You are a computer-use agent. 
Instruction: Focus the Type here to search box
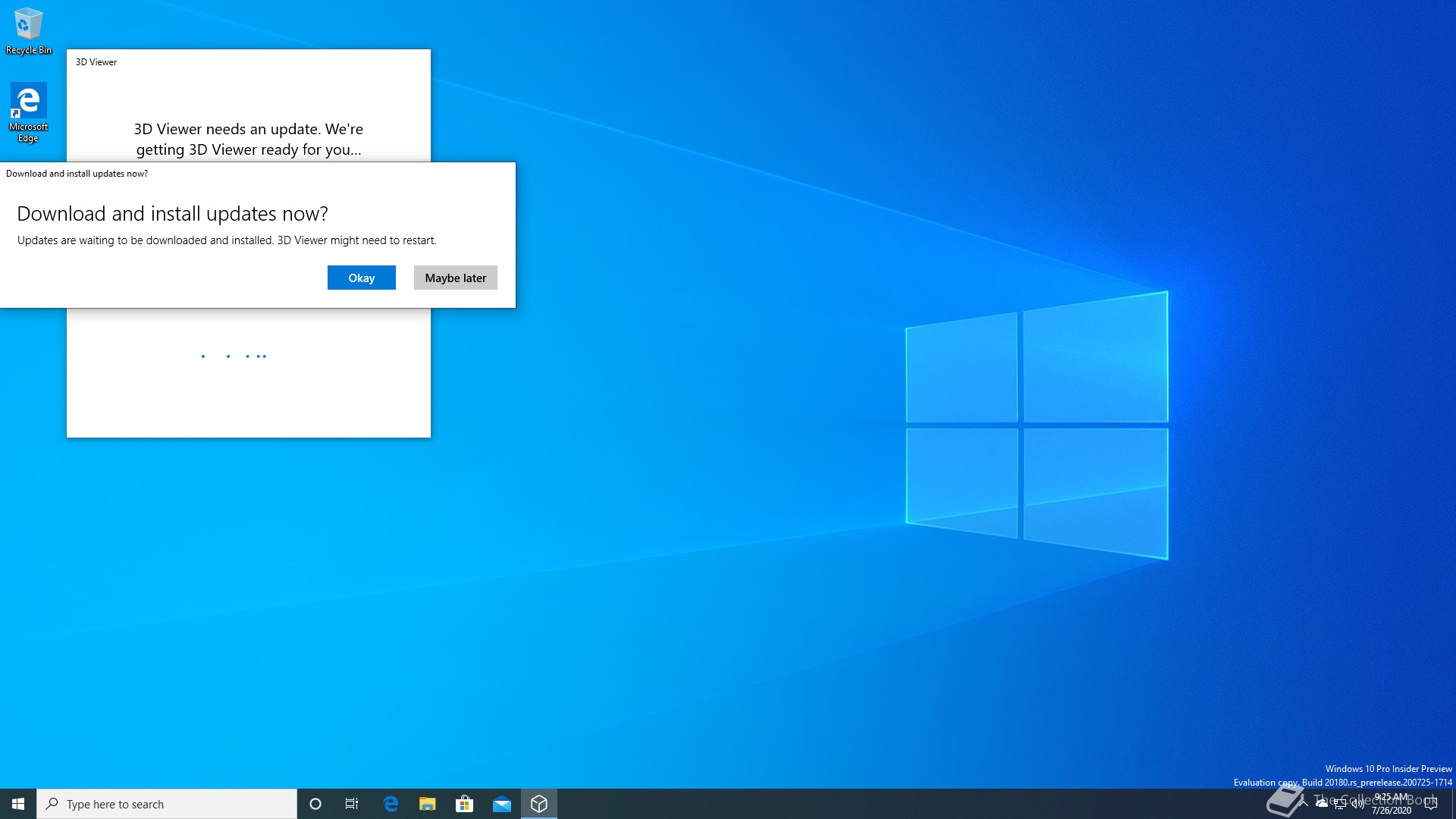[x=167, y=804]
